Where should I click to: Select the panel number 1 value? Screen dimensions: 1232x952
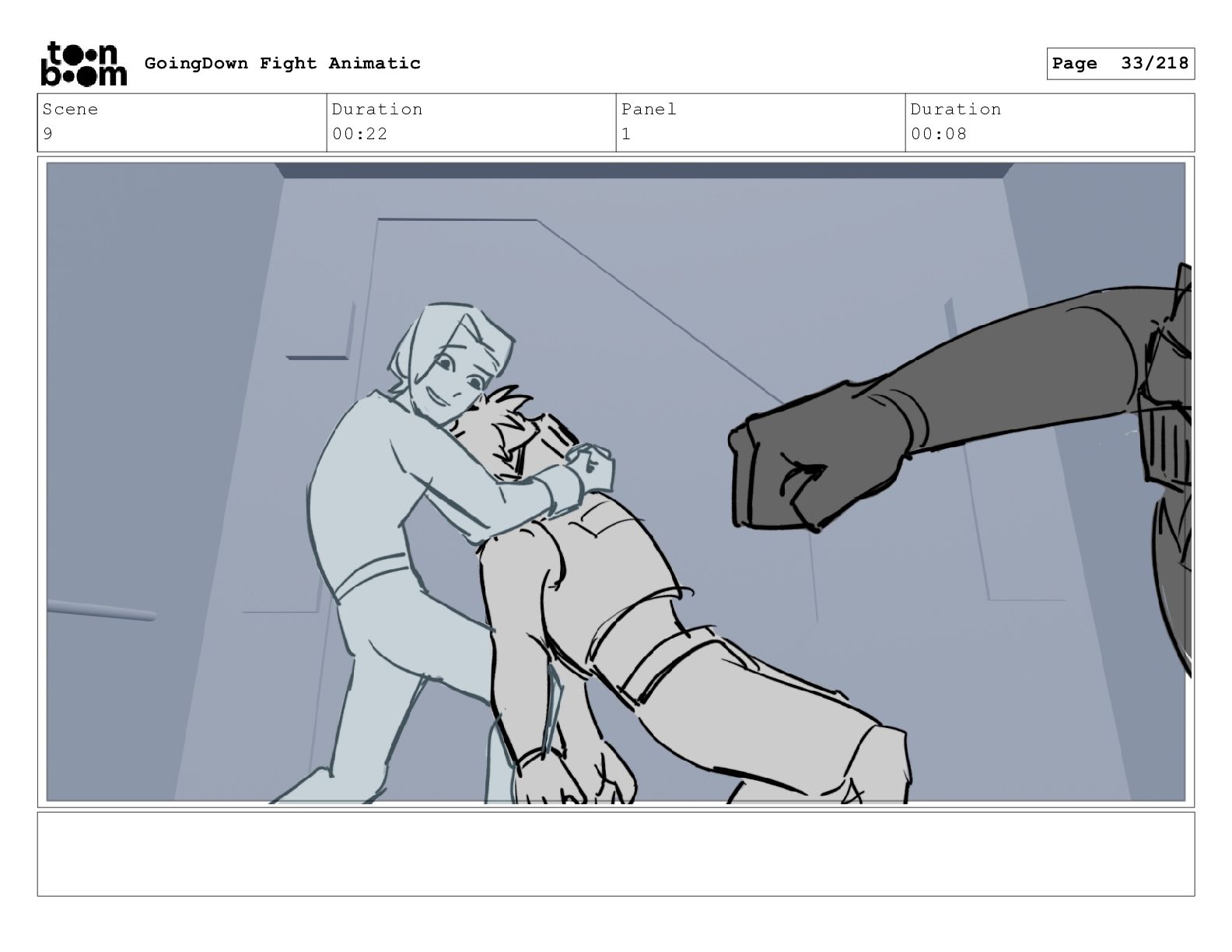626,134
